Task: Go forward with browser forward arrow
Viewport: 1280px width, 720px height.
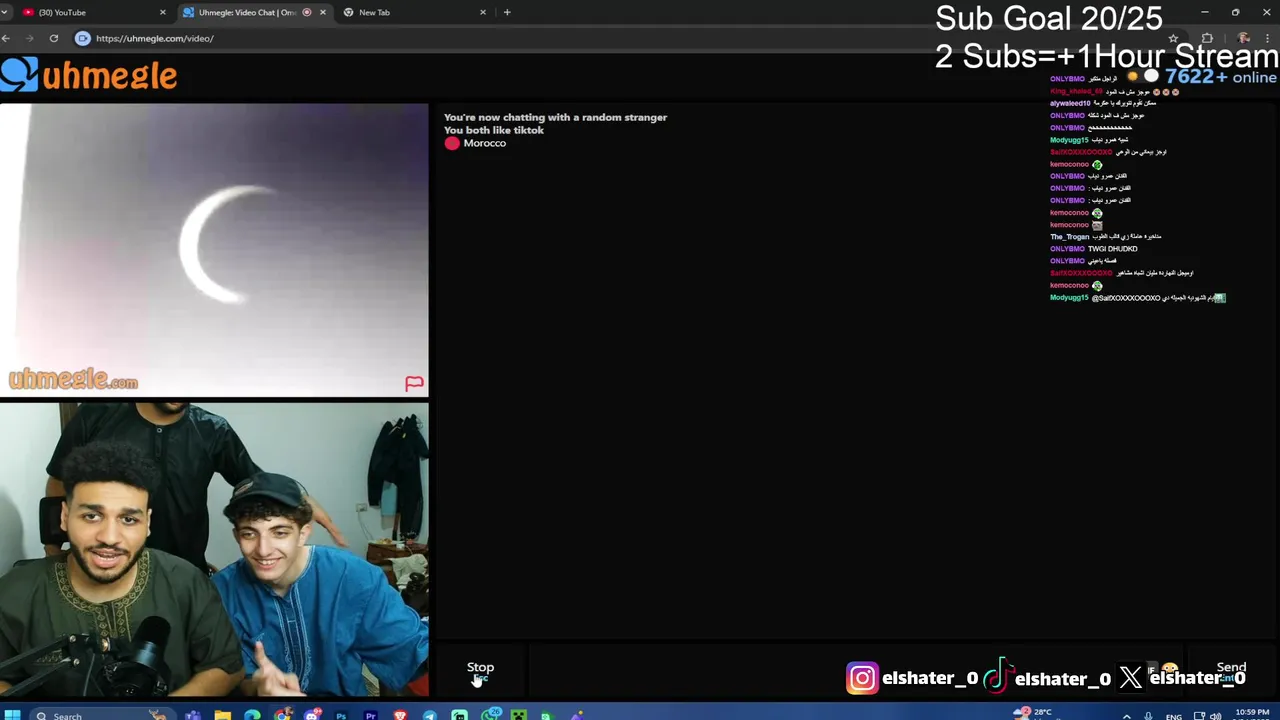Action: [x=28, y=38]
